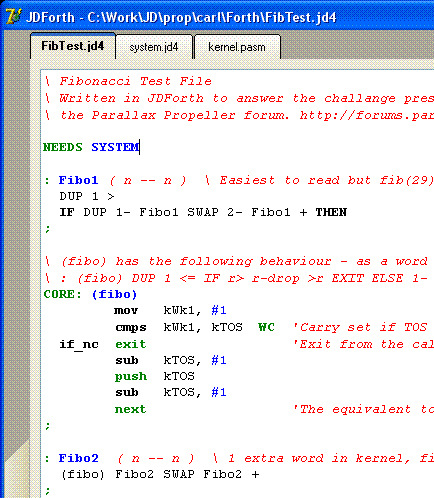The height and width of the screenshot is (498, 434).
Task: Click the JDForth application icon in title bar
Action: click(13, 16)
